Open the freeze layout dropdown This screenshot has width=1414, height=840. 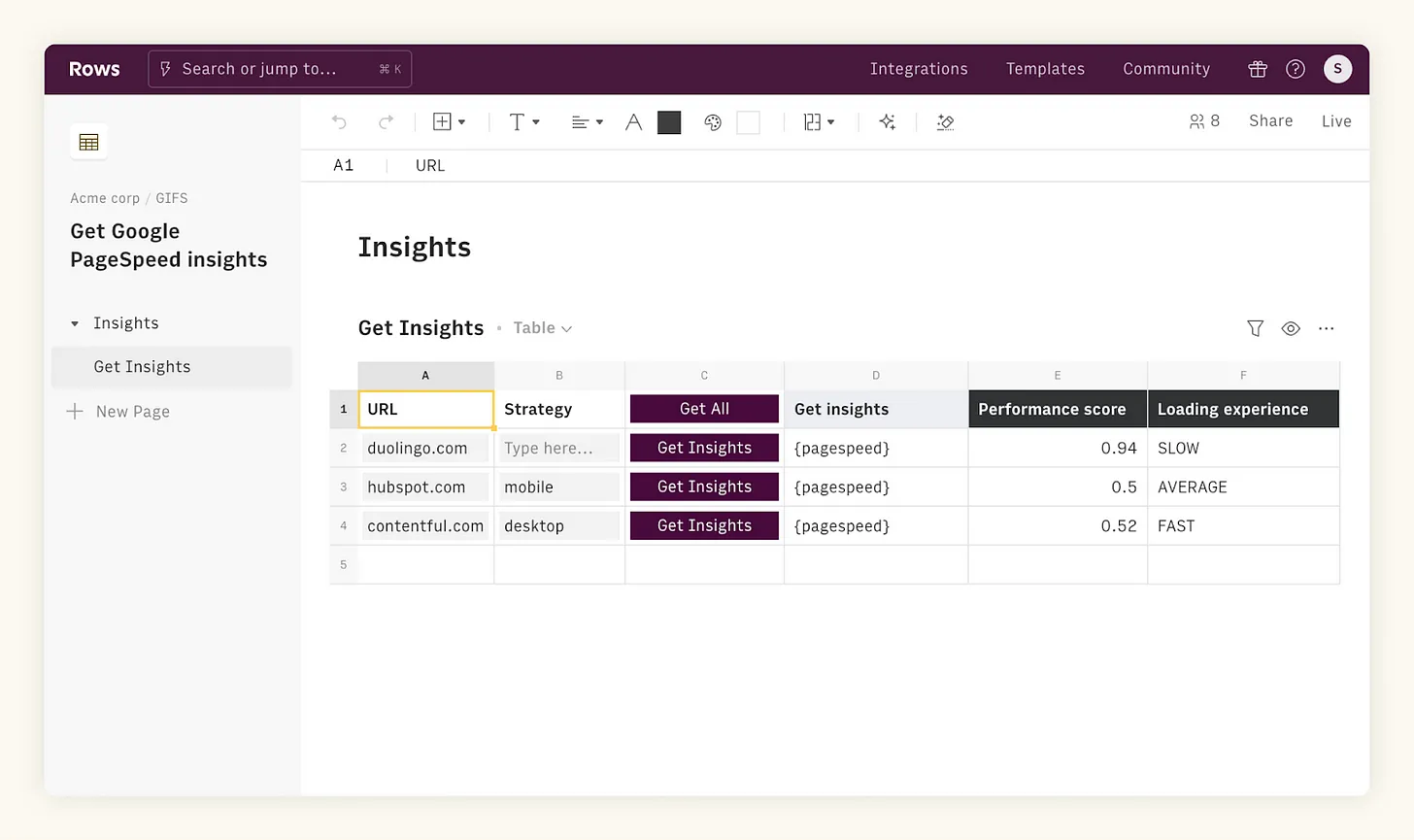(x=819, y=121)
